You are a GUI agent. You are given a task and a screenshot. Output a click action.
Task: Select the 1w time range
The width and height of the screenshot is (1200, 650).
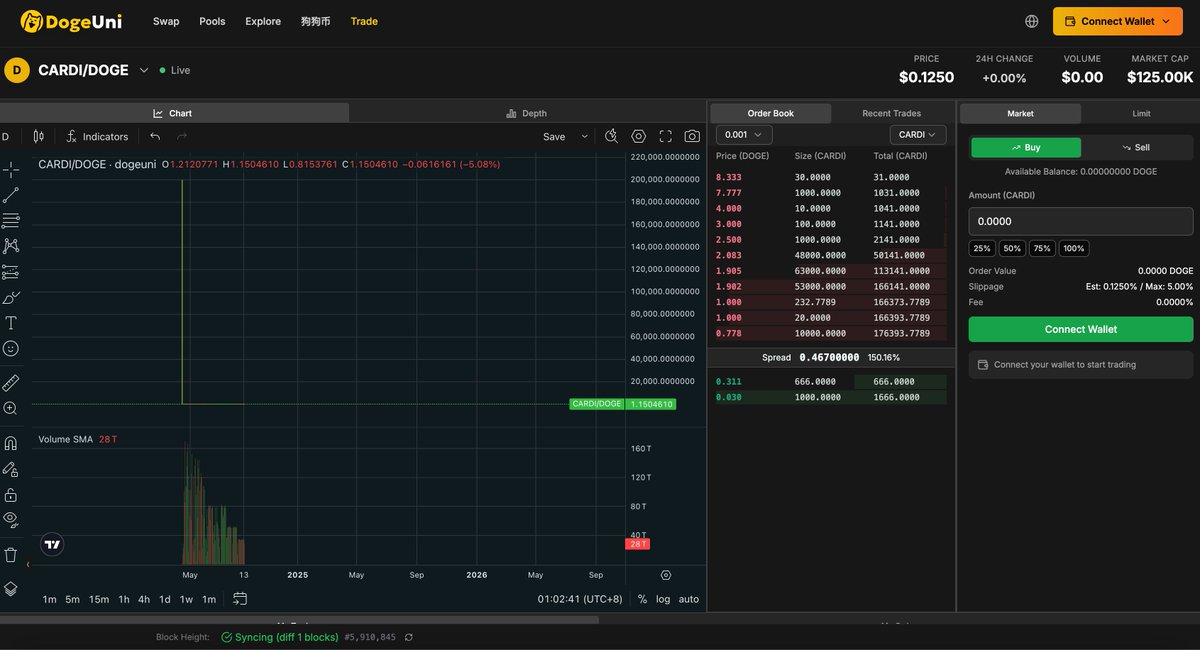[x=186, y=599]
